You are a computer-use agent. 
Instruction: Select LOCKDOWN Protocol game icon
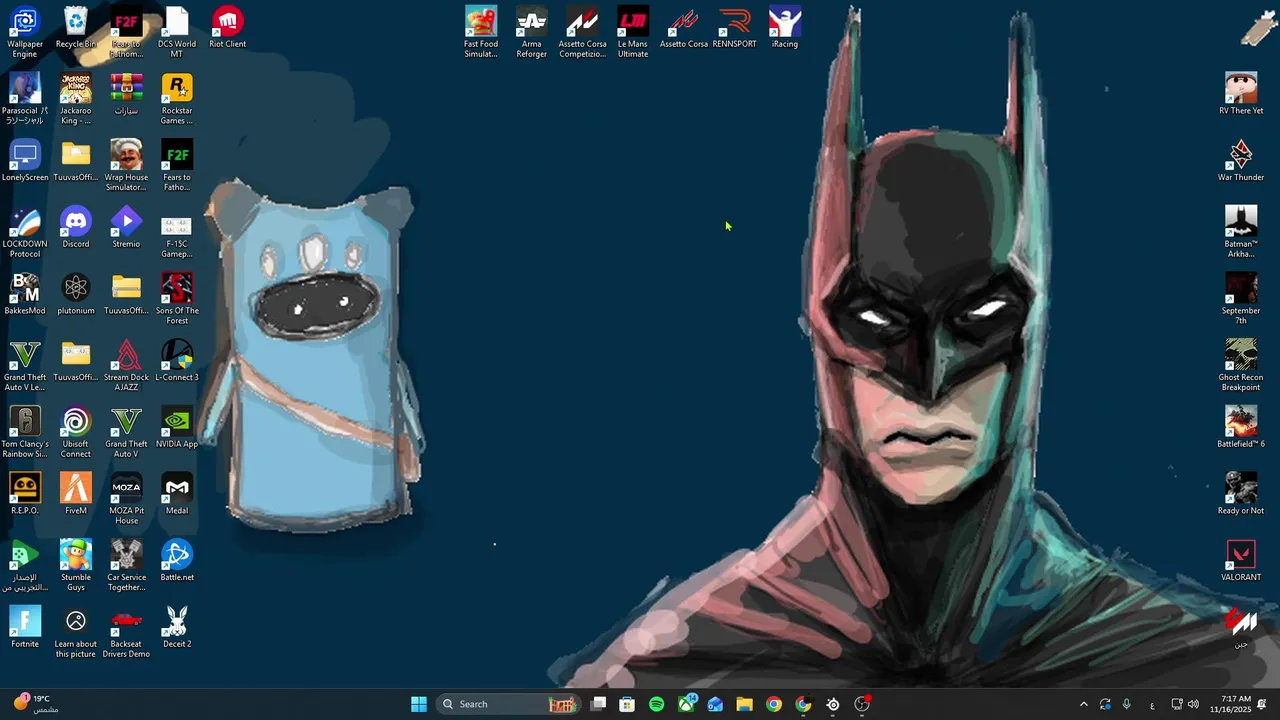pyautogui.click(x=25, y=233)
